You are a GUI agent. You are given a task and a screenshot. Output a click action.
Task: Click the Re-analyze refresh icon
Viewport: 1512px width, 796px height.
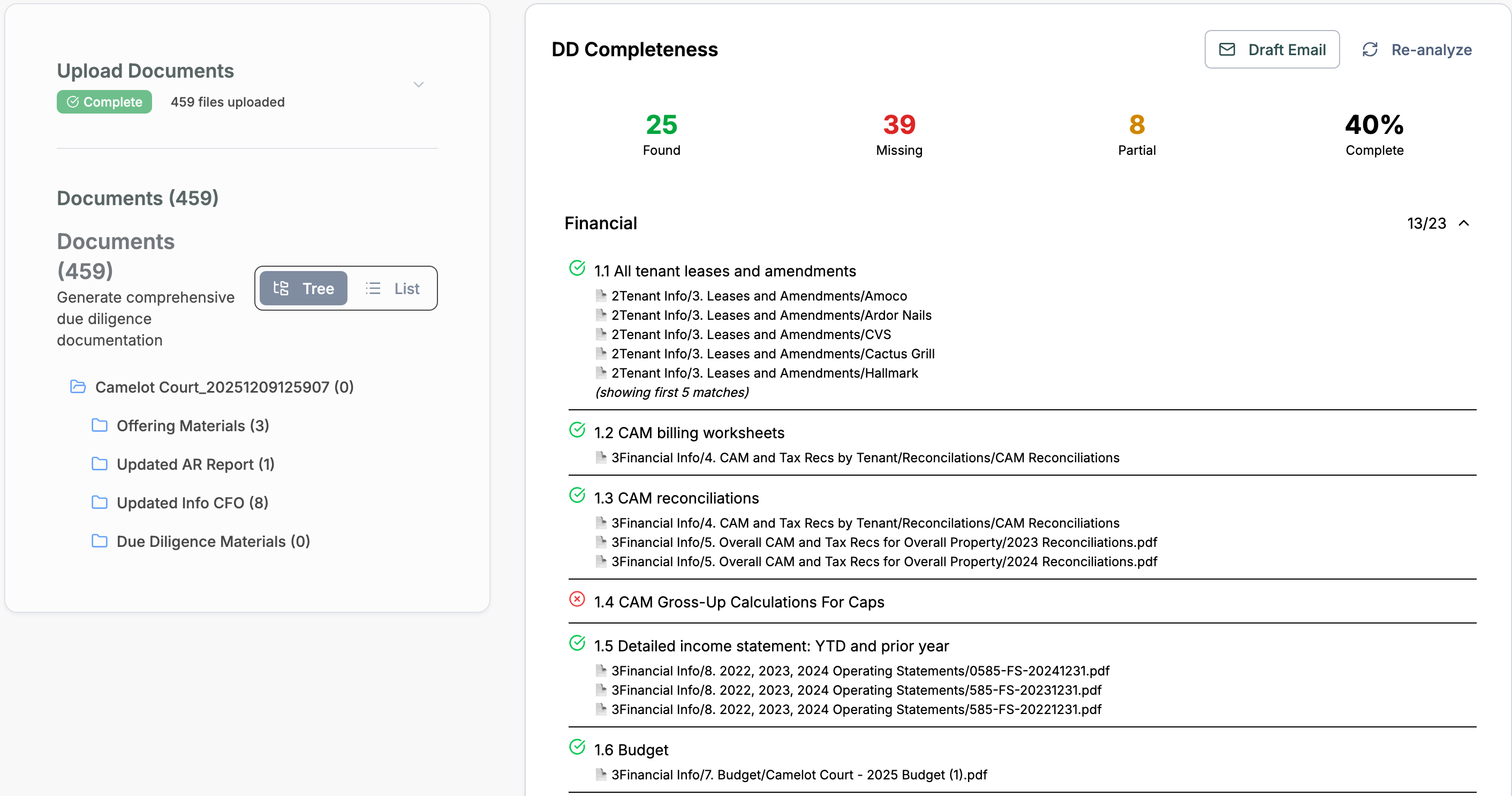point(1370,49)
